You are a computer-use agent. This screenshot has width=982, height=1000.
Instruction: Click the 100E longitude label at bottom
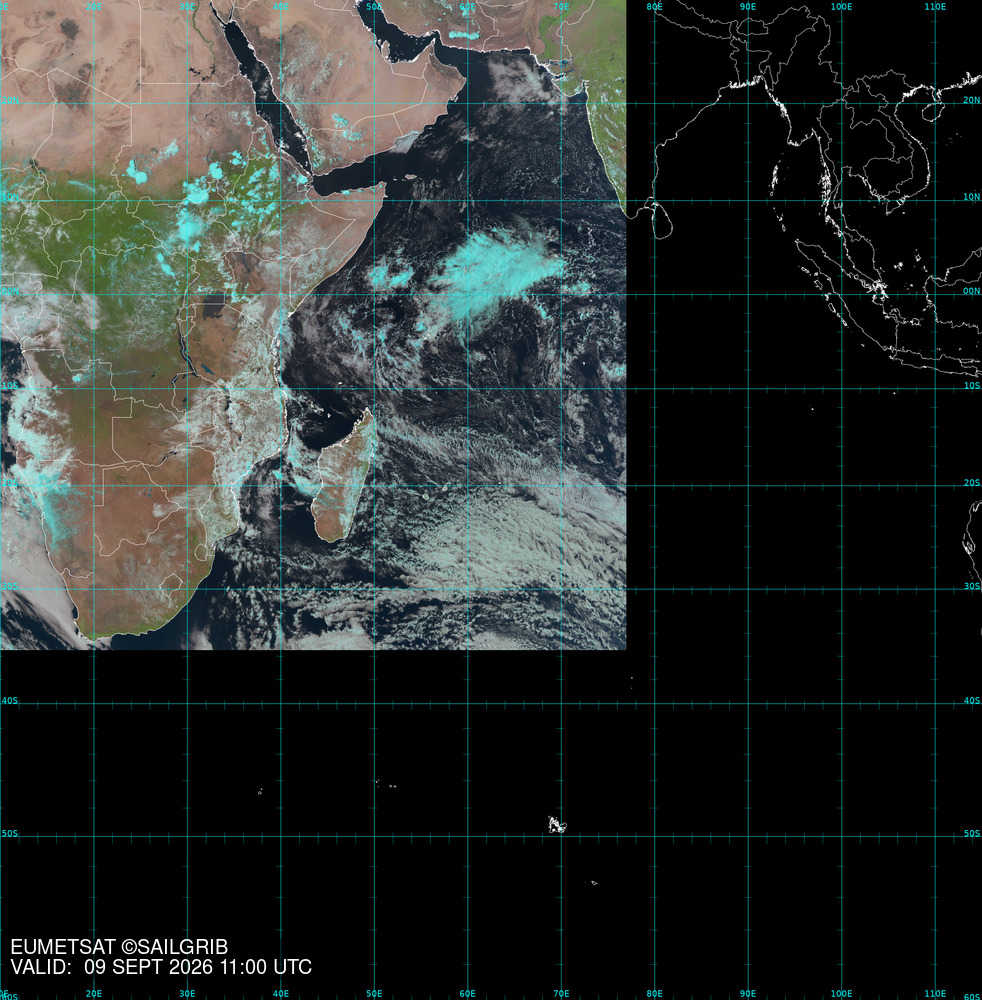point(841,994)
